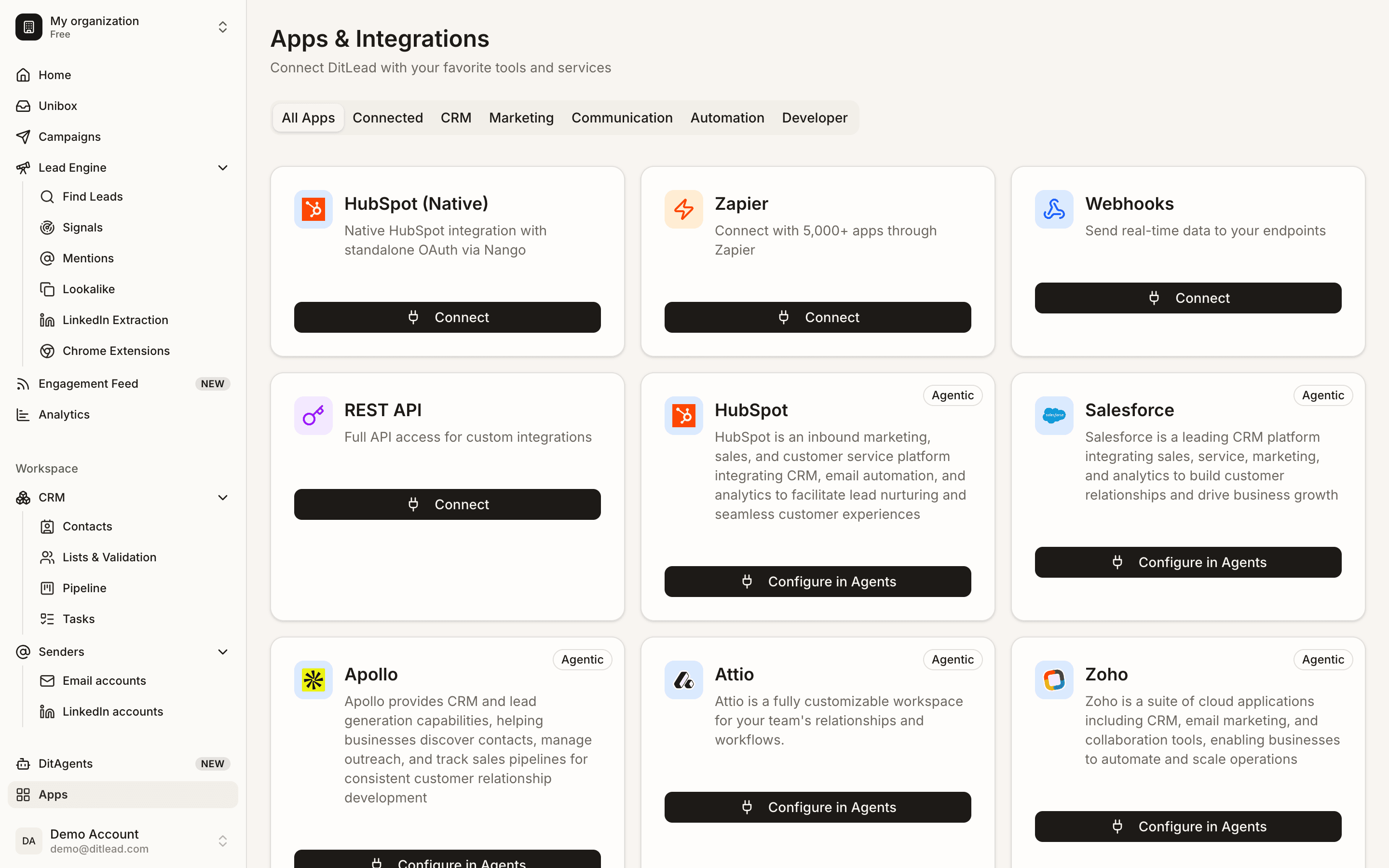Switch to the Marketing tab
The image size is (1389, 868).
coord(521,118)
